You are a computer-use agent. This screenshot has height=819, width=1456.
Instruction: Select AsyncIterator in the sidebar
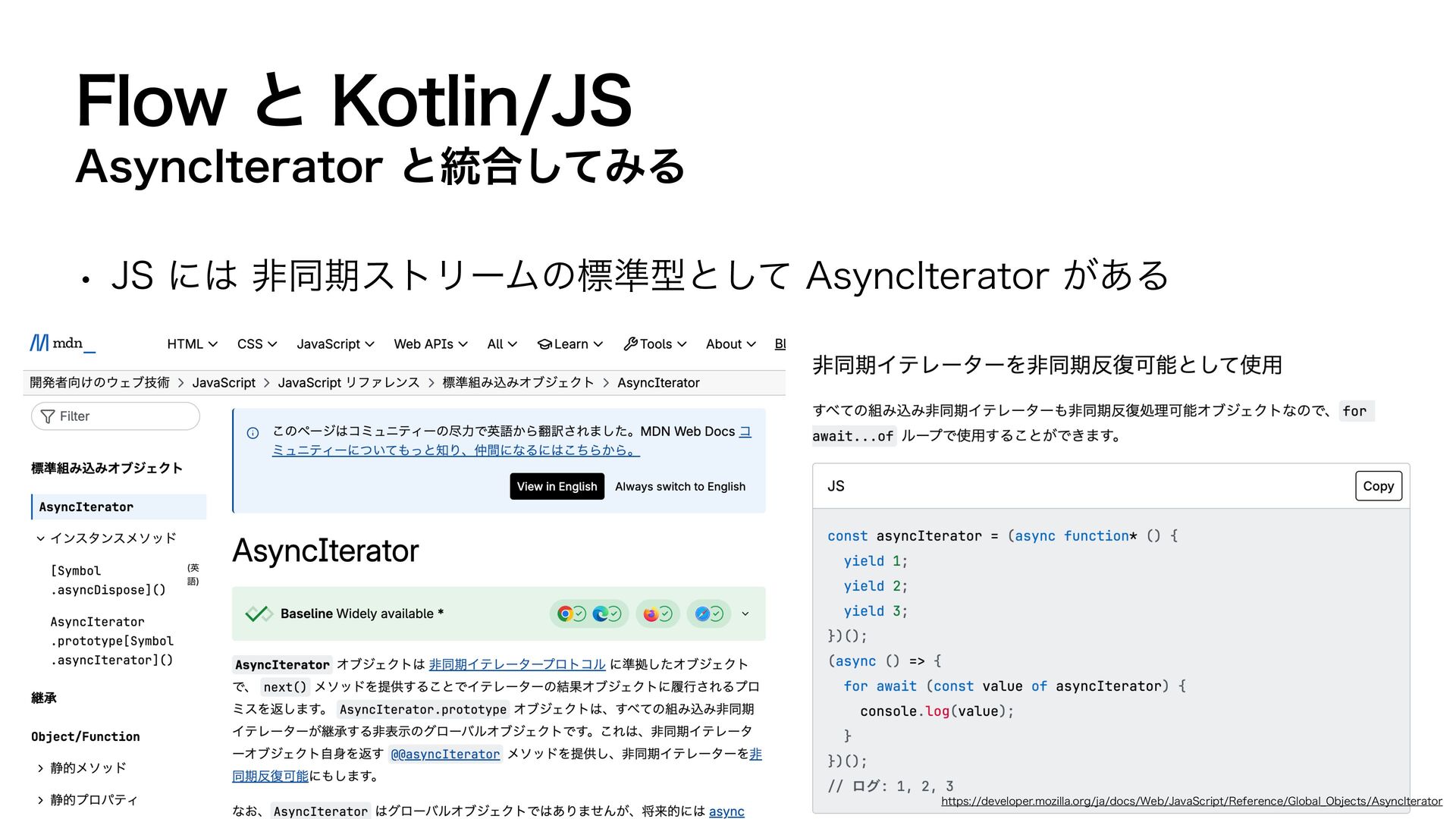118,507
